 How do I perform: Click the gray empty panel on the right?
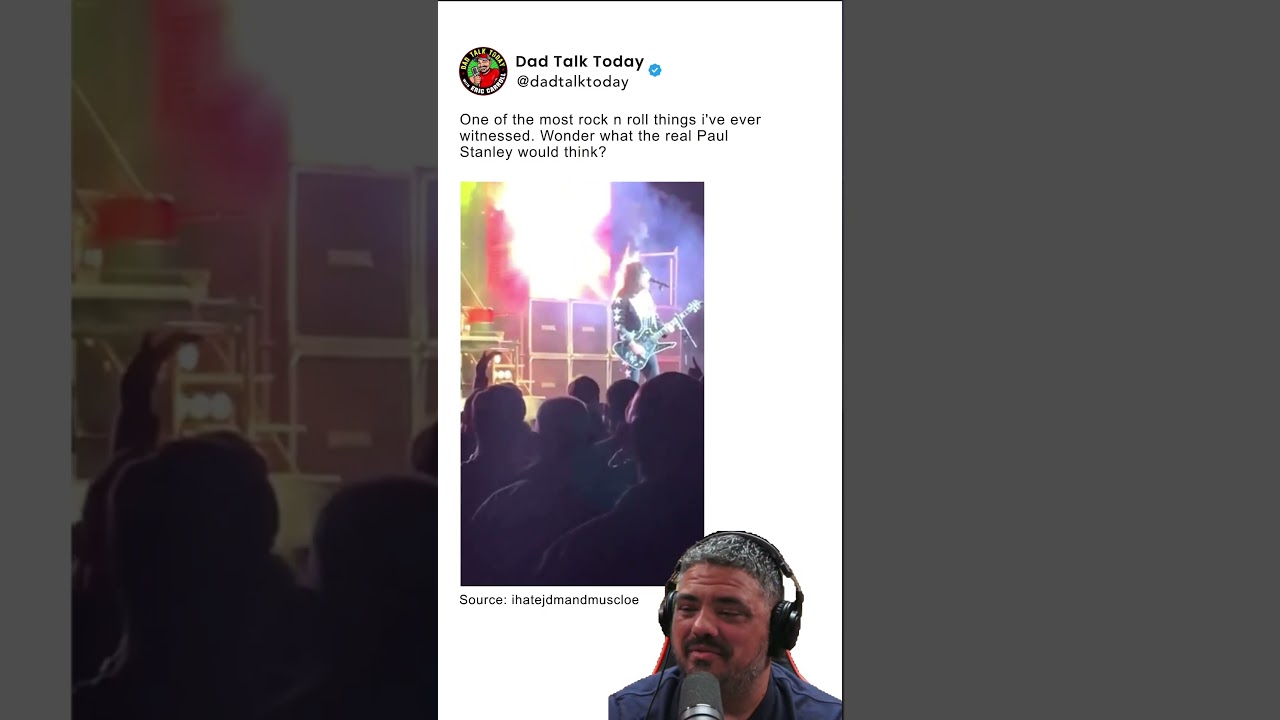coord(1061,360)
